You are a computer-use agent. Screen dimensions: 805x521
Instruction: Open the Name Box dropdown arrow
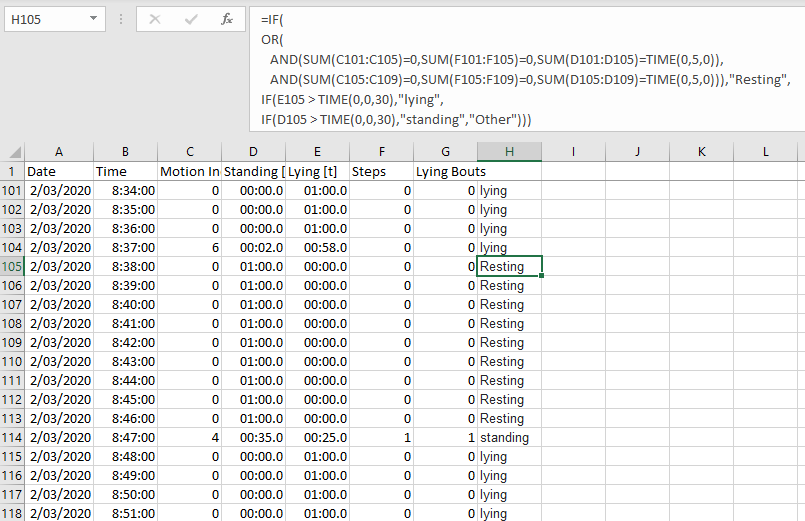(x=93, y=19)
